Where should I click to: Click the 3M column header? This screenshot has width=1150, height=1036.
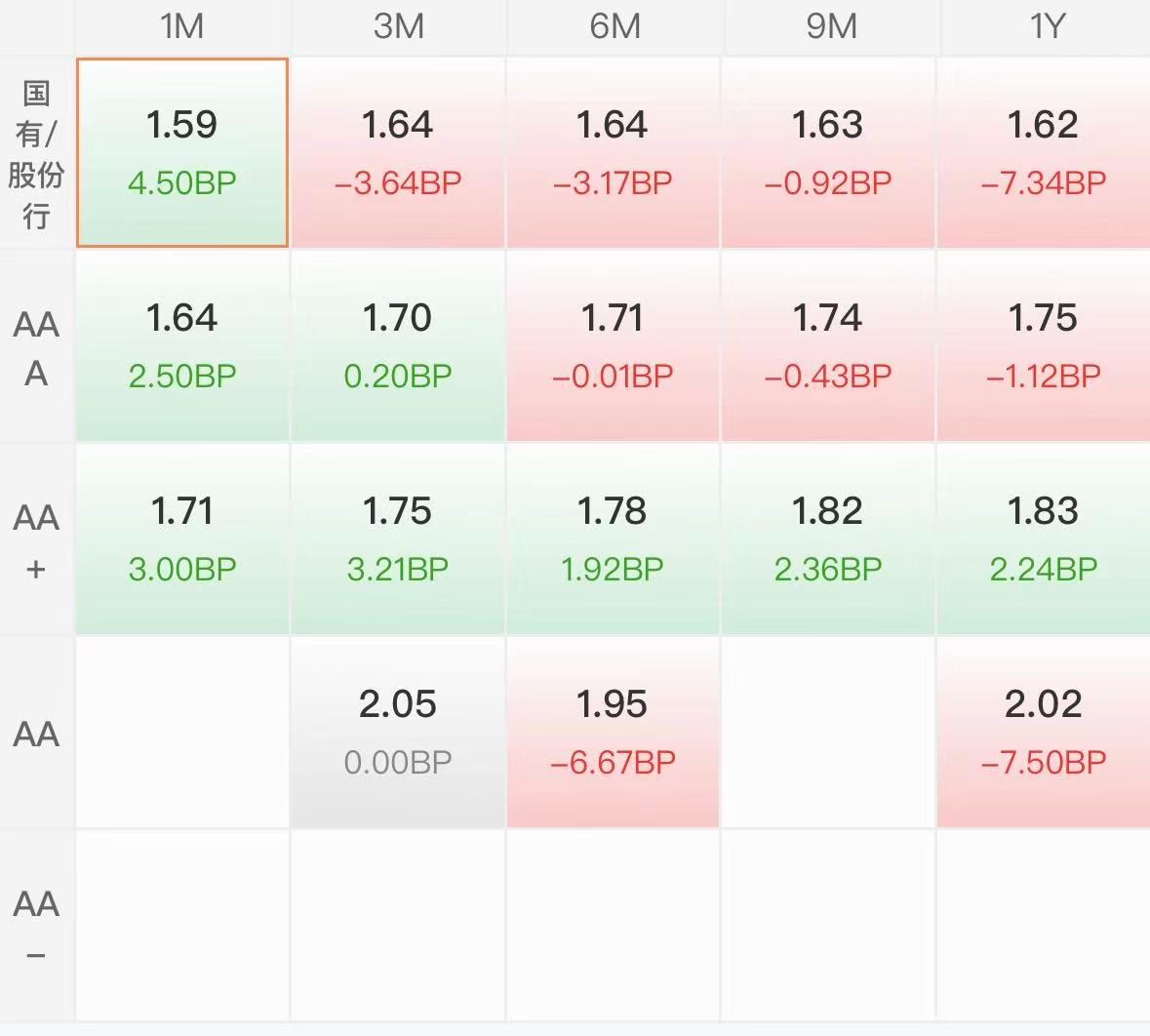pos(398,27)
